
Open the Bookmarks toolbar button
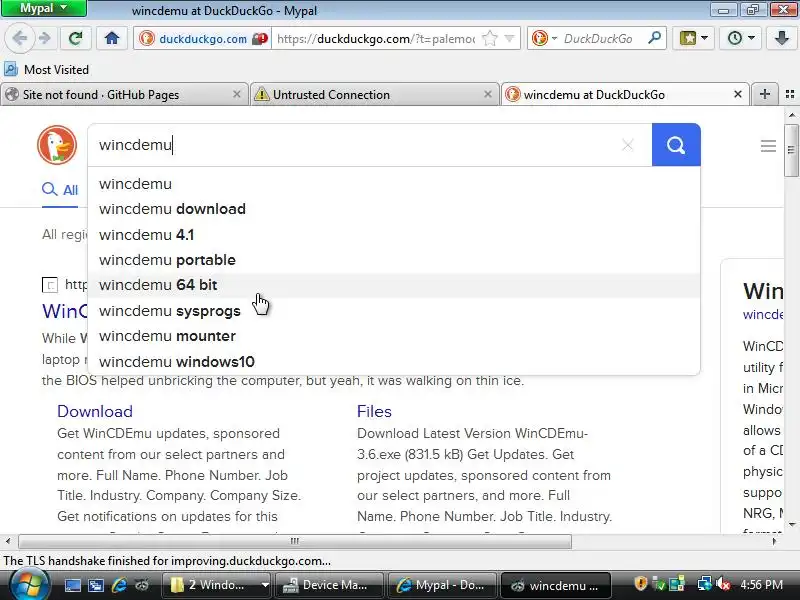693,38
